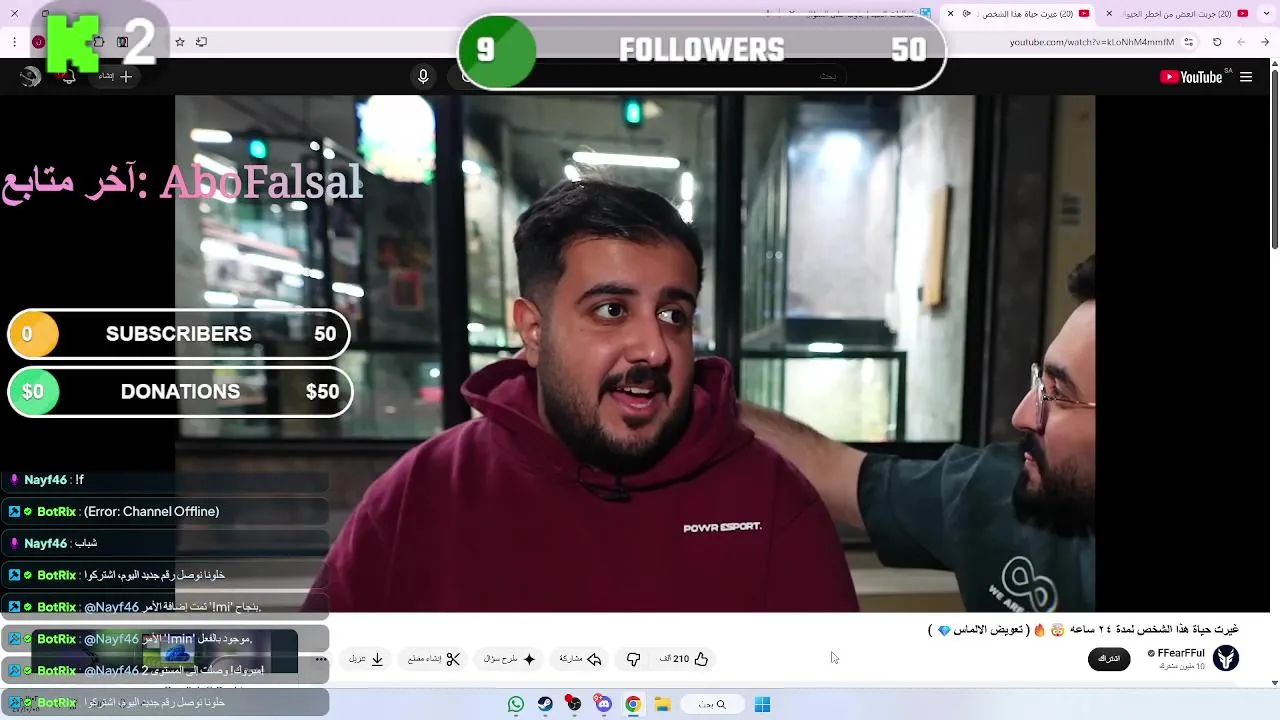Image resolution: width=1280 pixels, height=720 pixels.
Task: Click the Create (إنشاء) plus button
Action: tap(115, 76)
